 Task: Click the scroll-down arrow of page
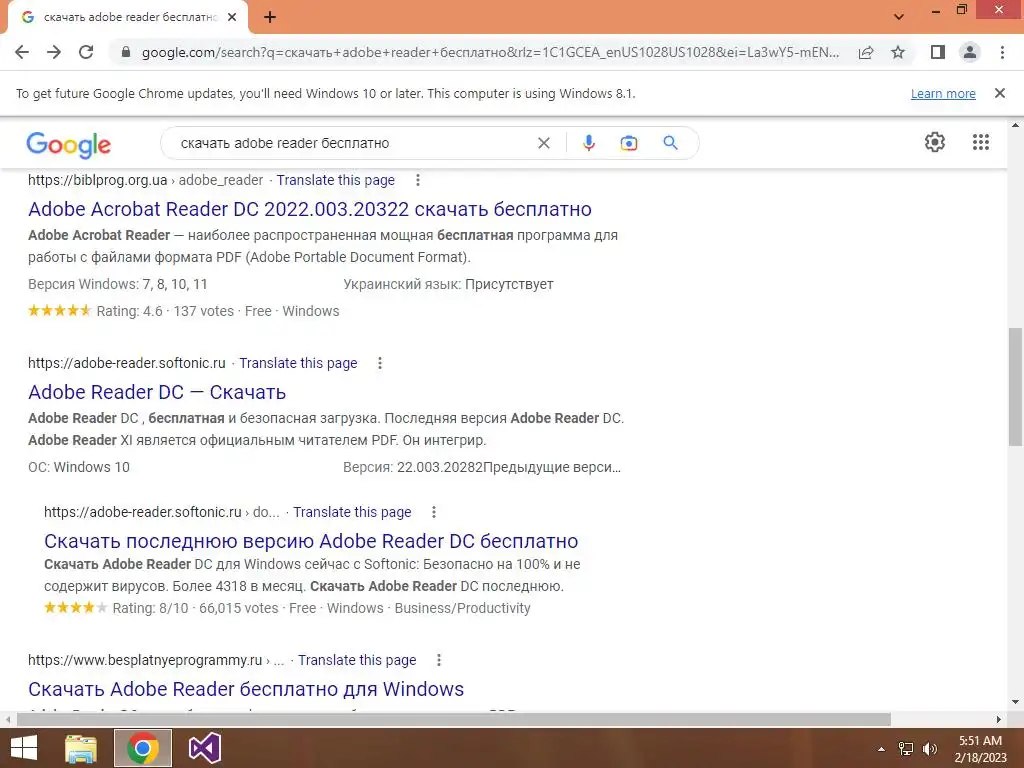coord(1015,702)
